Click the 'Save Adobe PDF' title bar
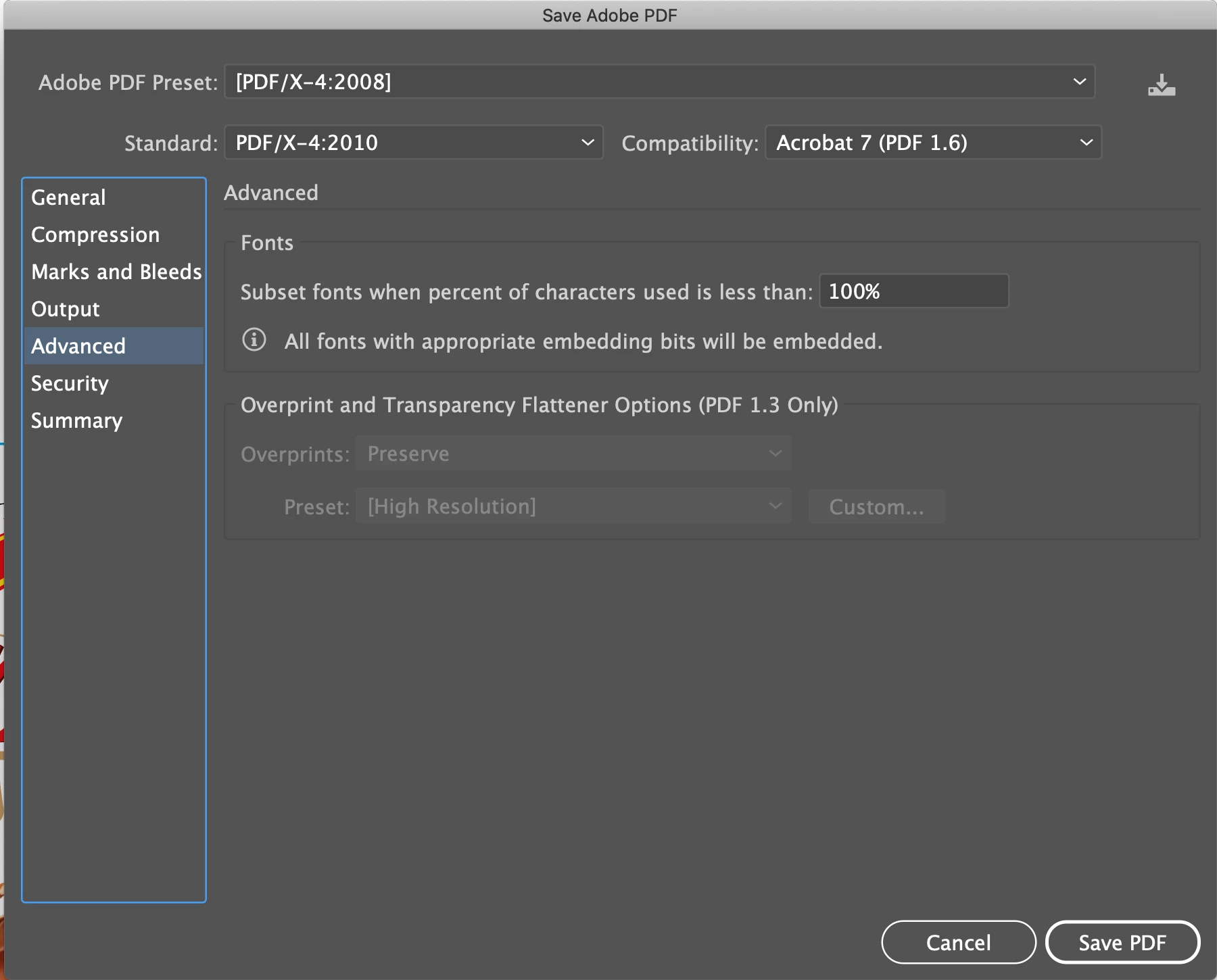 click(x=610, y=15)
